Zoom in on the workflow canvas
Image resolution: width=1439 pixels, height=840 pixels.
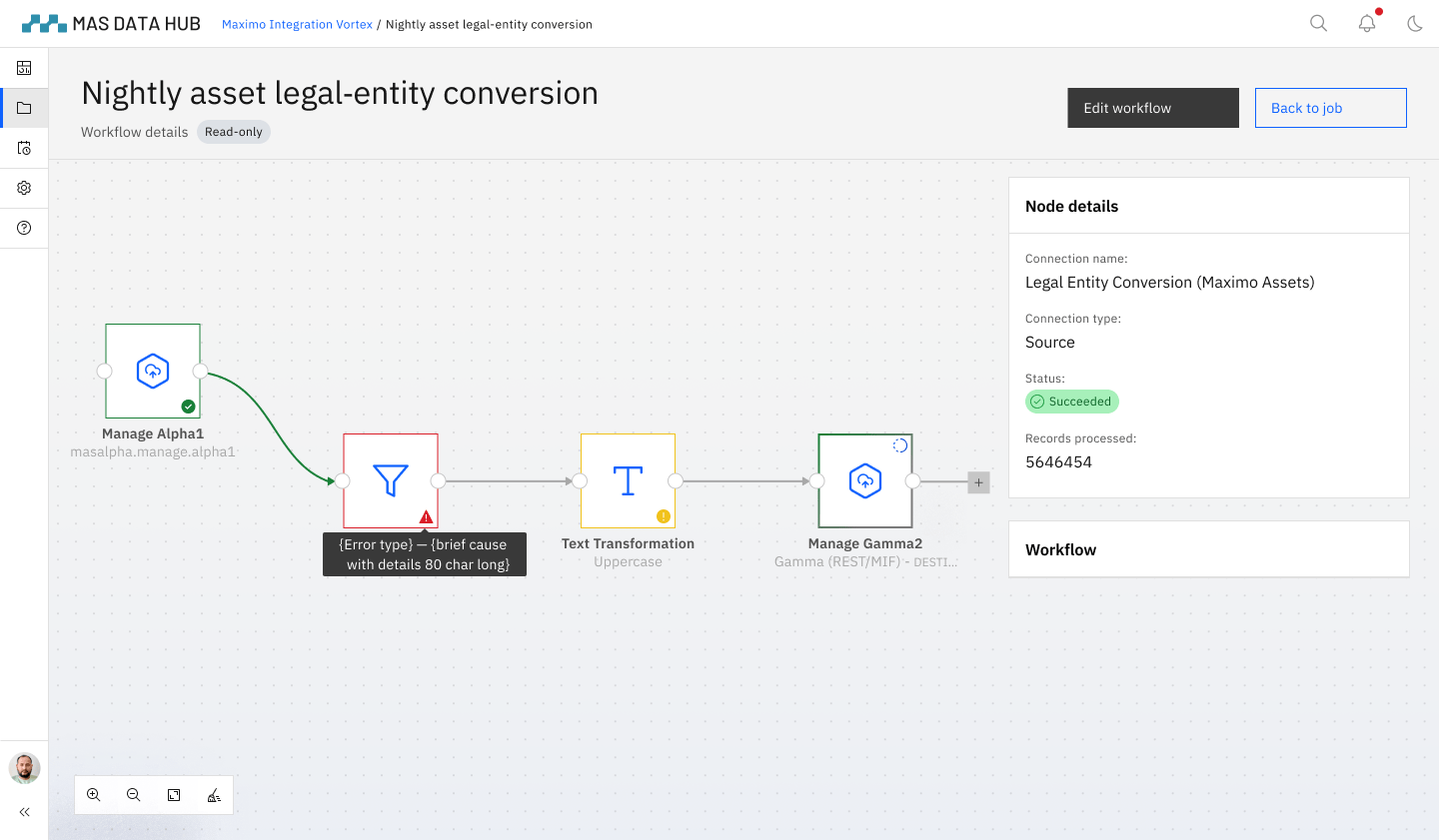pyautogui.click(x=94, y=795)
